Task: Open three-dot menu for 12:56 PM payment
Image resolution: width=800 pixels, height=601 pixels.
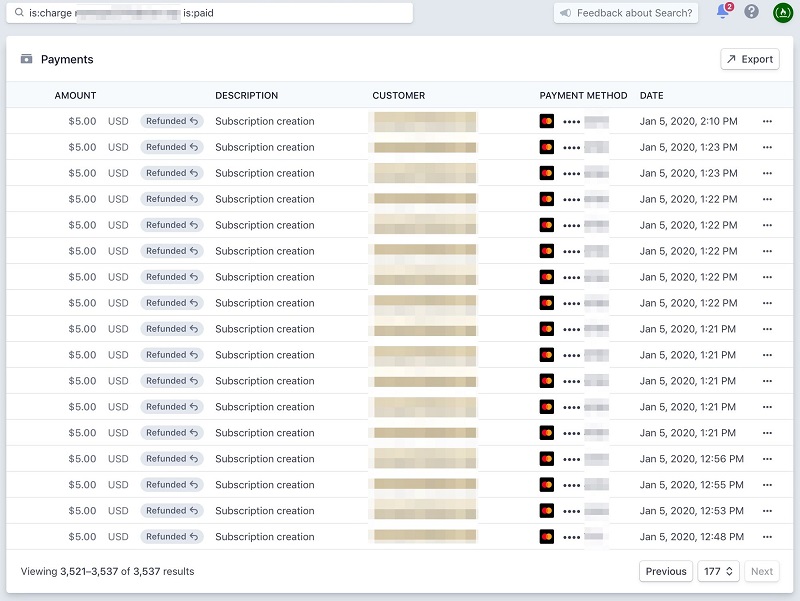Action: [767, 459]
